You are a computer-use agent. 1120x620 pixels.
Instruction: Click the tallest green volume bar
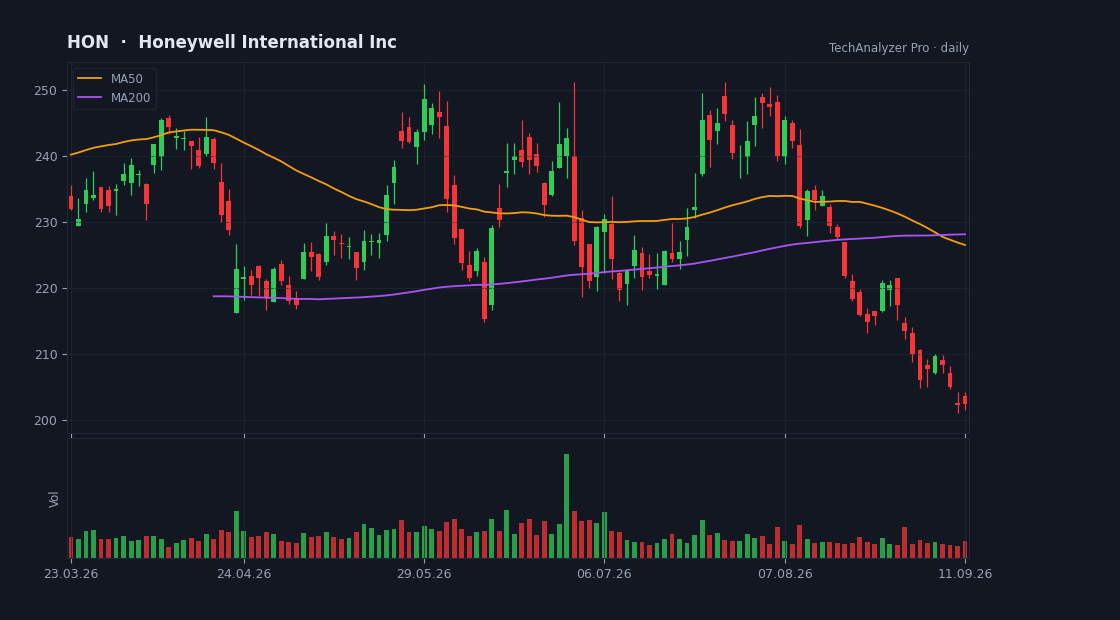566,506
